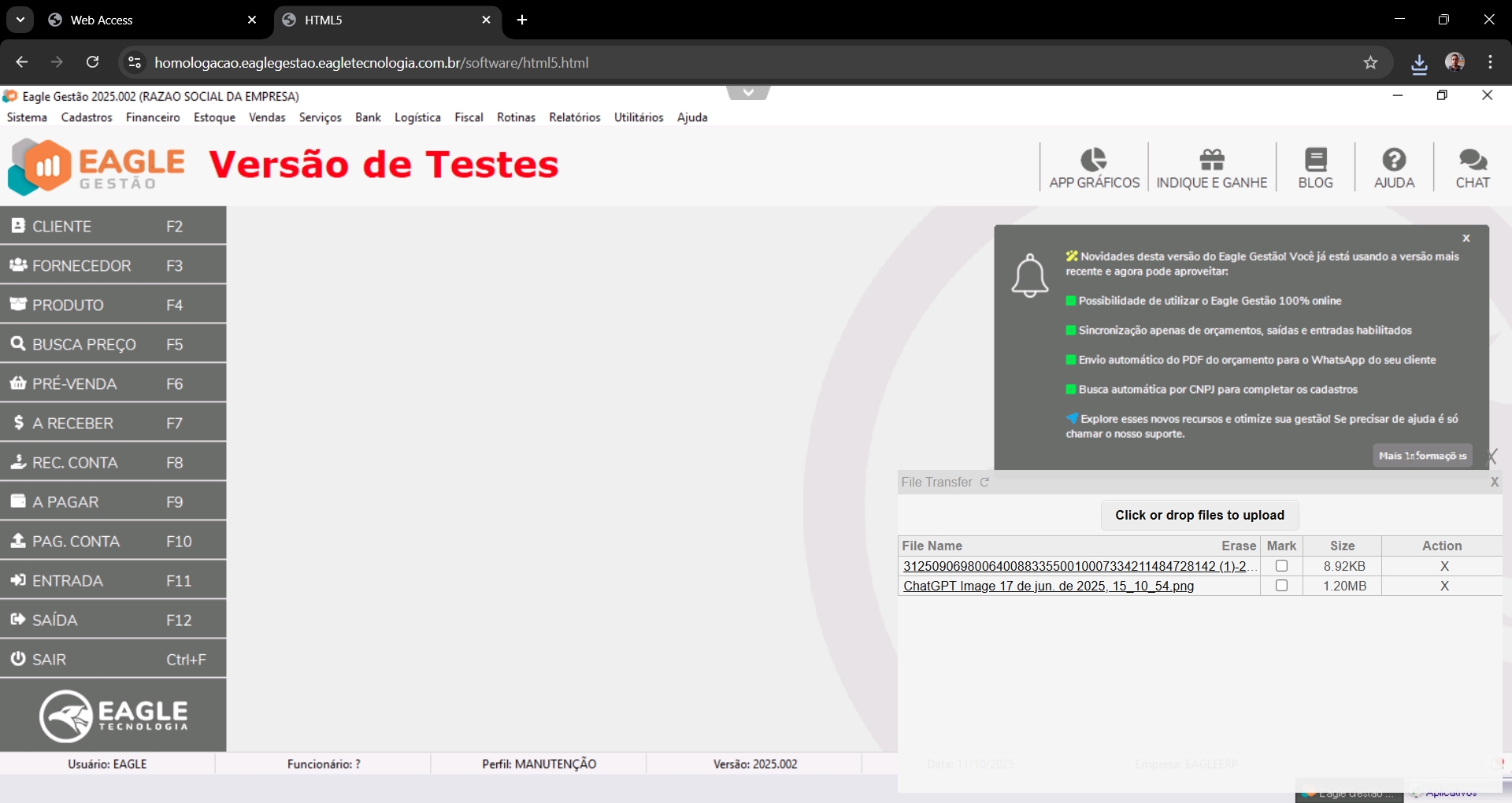Dismiss the Novidades notification popup
The height and width of the screenshot is (803, 1512).
click(x=1466, y=238)
